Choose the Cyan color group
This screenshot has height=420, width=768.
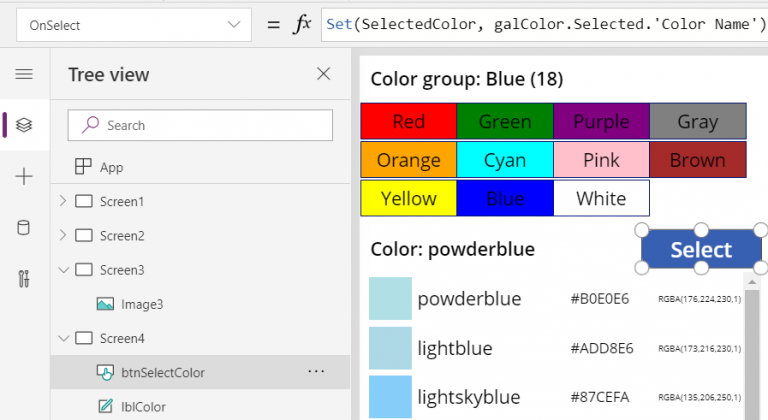(505, 160)
